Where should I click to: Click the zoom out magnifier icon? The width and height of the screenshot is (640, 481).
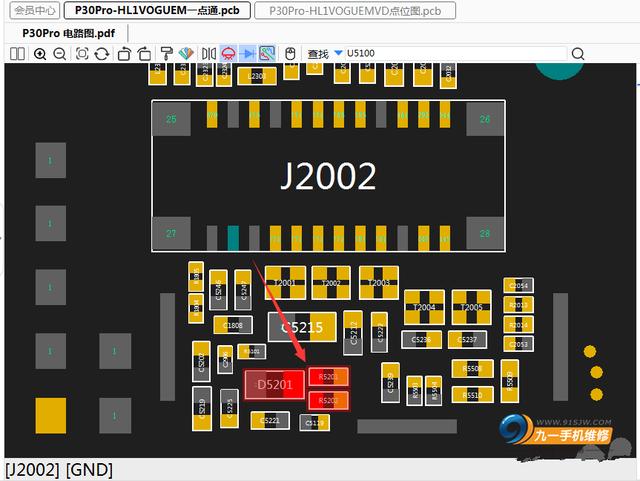click(x=59, y=53)
